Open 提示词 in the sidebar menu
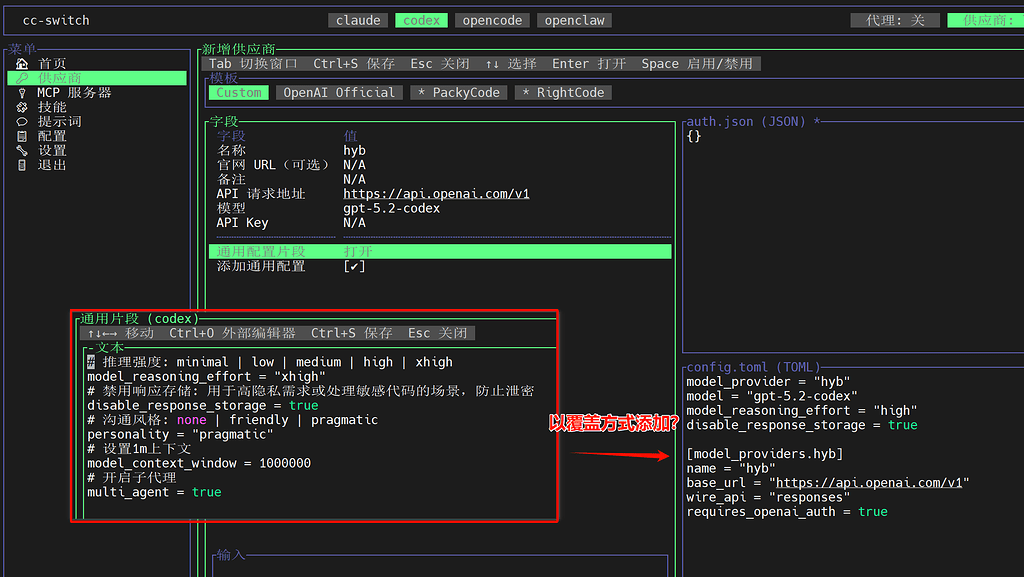 tap(59, 121)
